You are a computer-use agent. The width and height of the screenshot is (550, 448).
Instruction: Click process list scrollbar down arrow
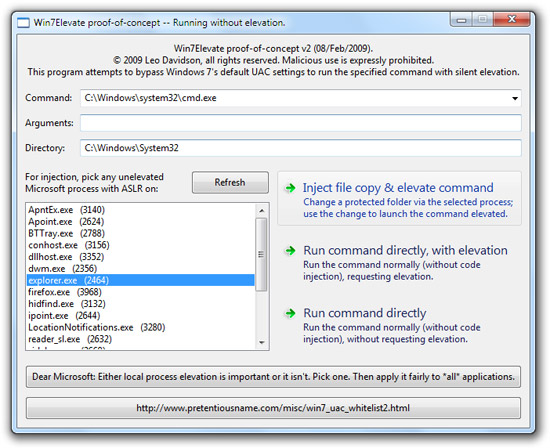262,342
